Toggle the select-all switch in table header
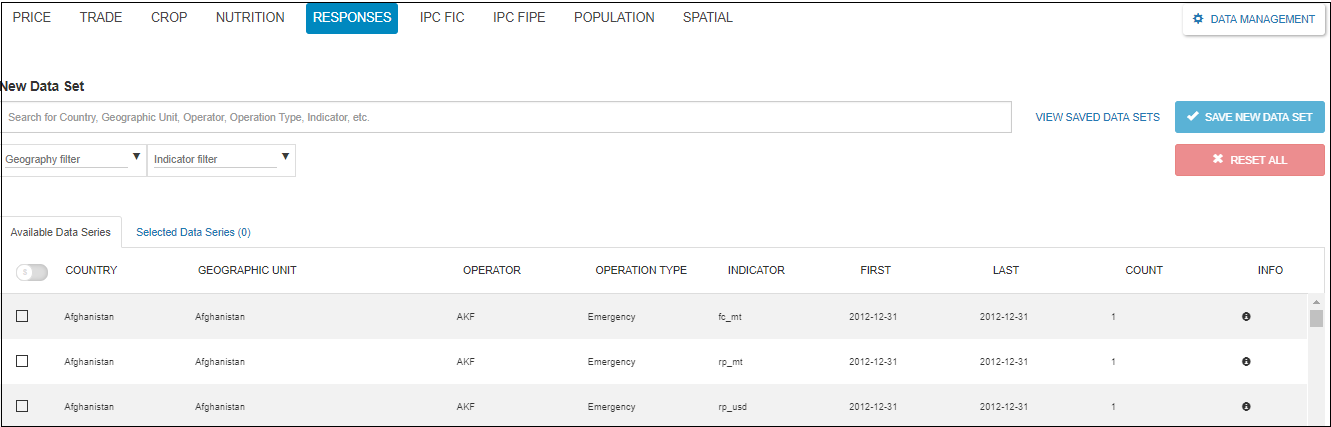This screenshot has height=427, width=1331. pos(32,272)
